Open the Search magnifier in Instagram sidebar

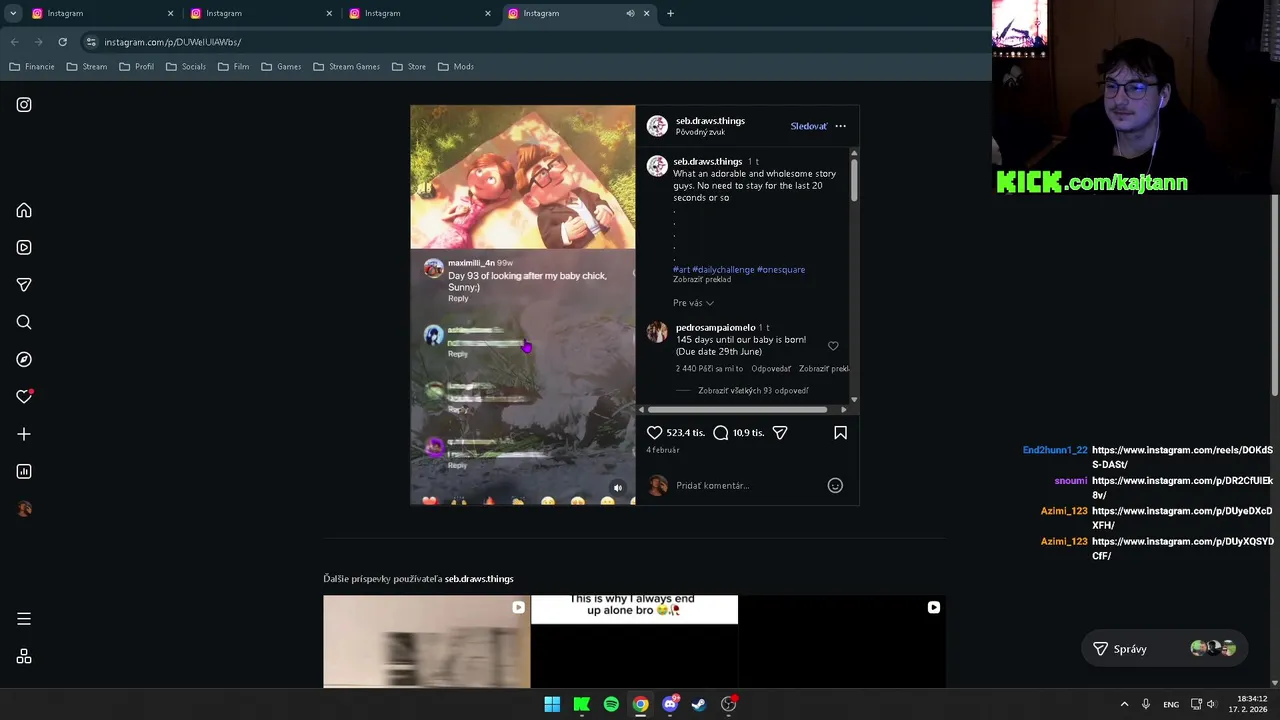coord(24,322)
